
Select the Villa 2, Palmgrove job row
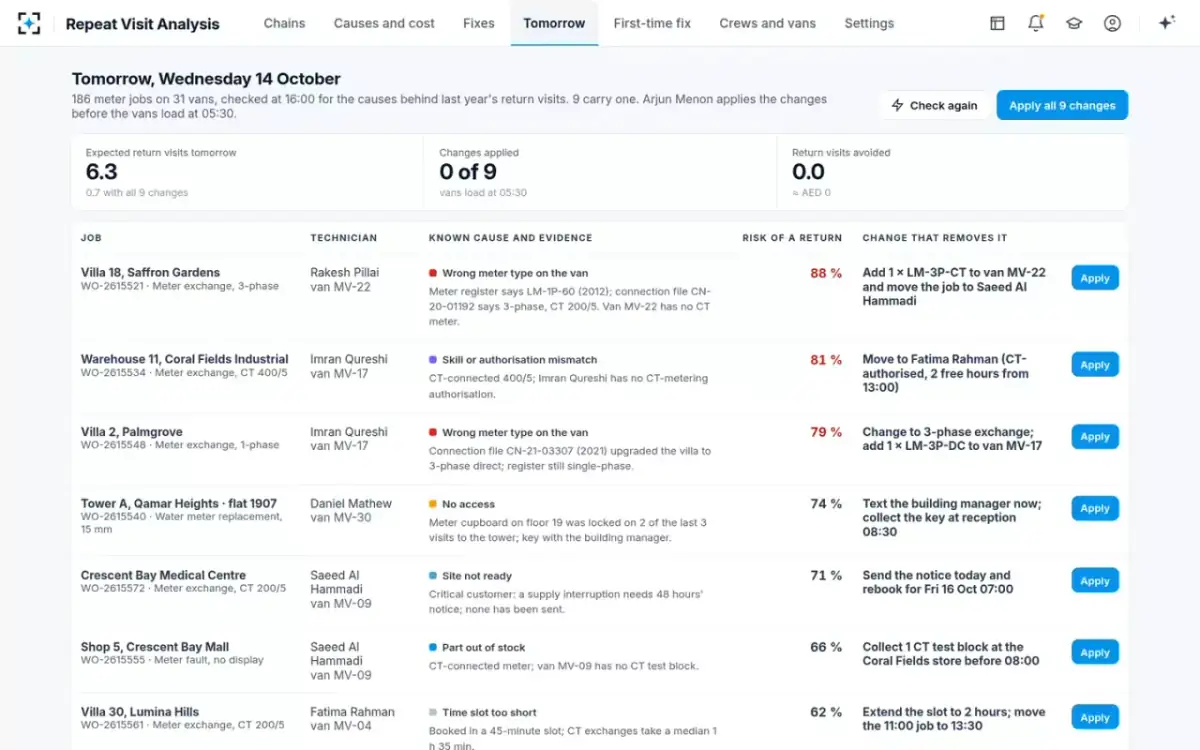[600, 449]
